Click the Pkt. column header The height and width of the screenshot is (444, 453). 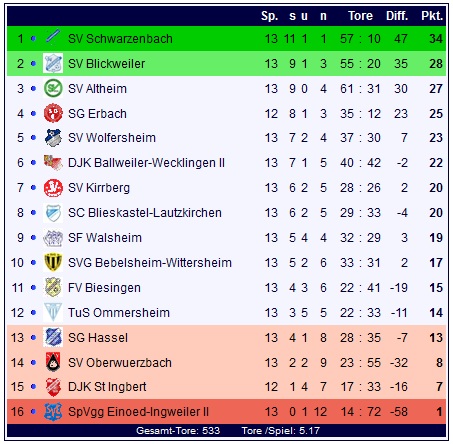pos(432,16)
